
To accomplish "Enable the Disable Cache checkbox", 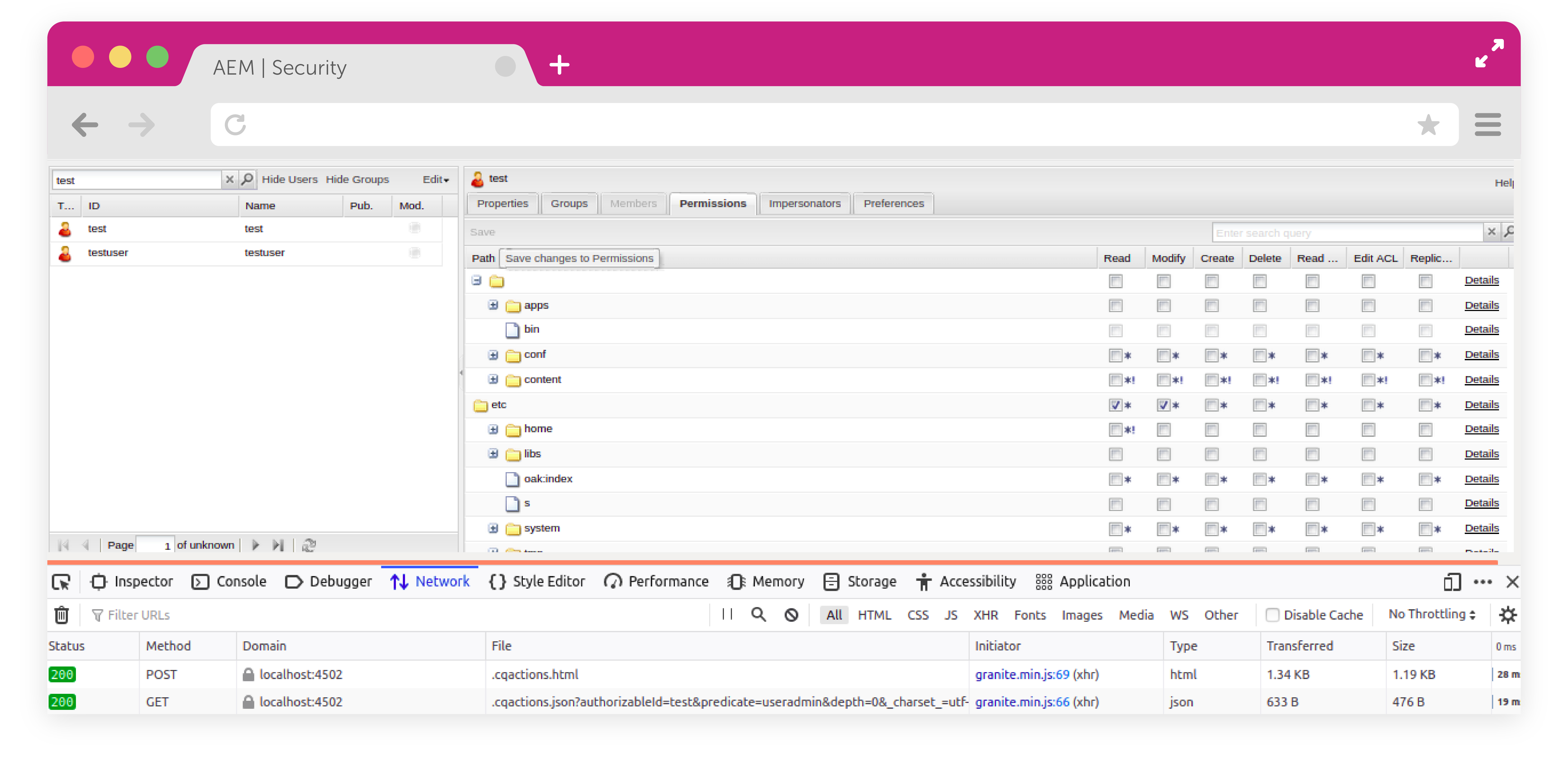I will click(x=1272, y=615).
